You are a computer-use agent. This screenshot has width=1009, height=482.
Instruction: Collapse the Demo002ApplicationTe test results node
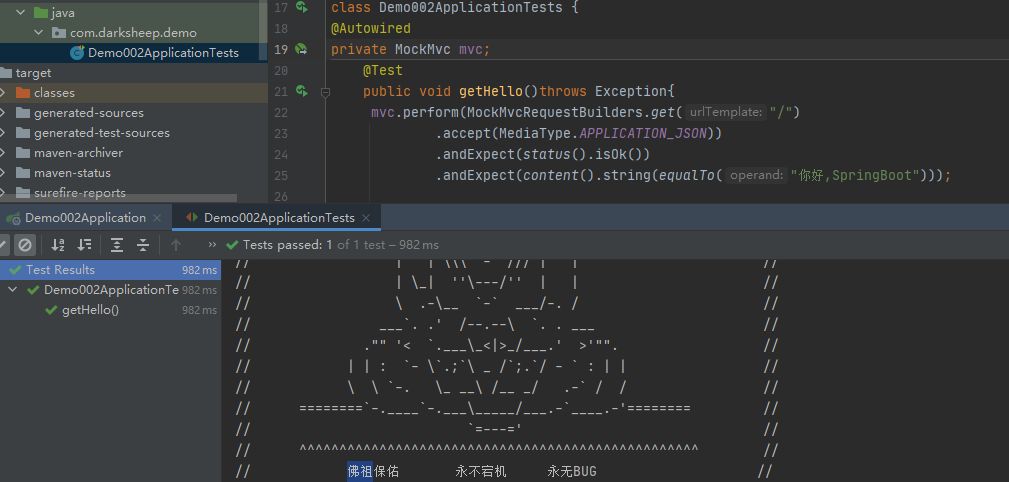pos(13,290)
